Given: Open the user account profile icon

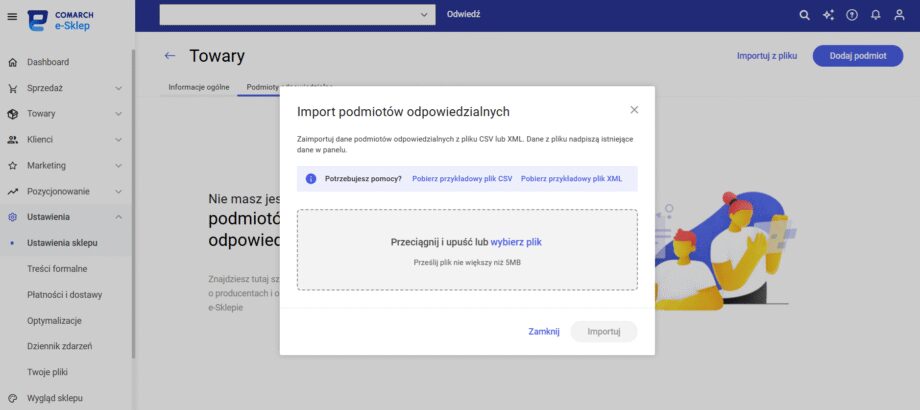Looking at the screenshot, I should pos(899,15).
